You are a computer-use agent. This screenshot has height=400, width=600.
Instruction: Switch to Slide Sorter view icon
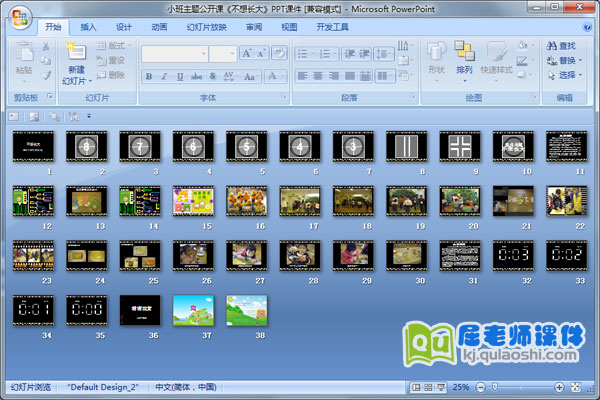pos(428,388)
